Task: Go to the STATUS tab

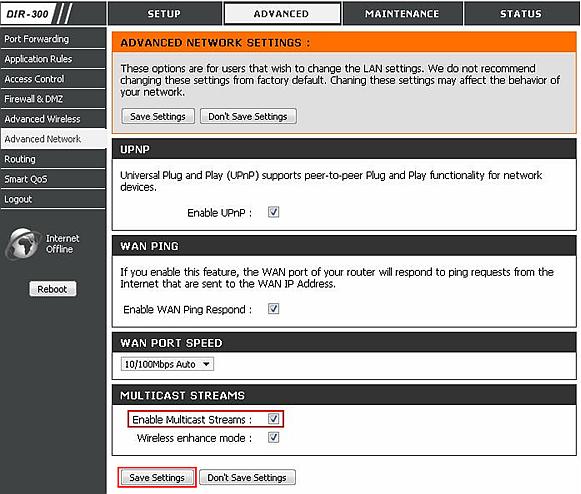Action: click(521, 14)
